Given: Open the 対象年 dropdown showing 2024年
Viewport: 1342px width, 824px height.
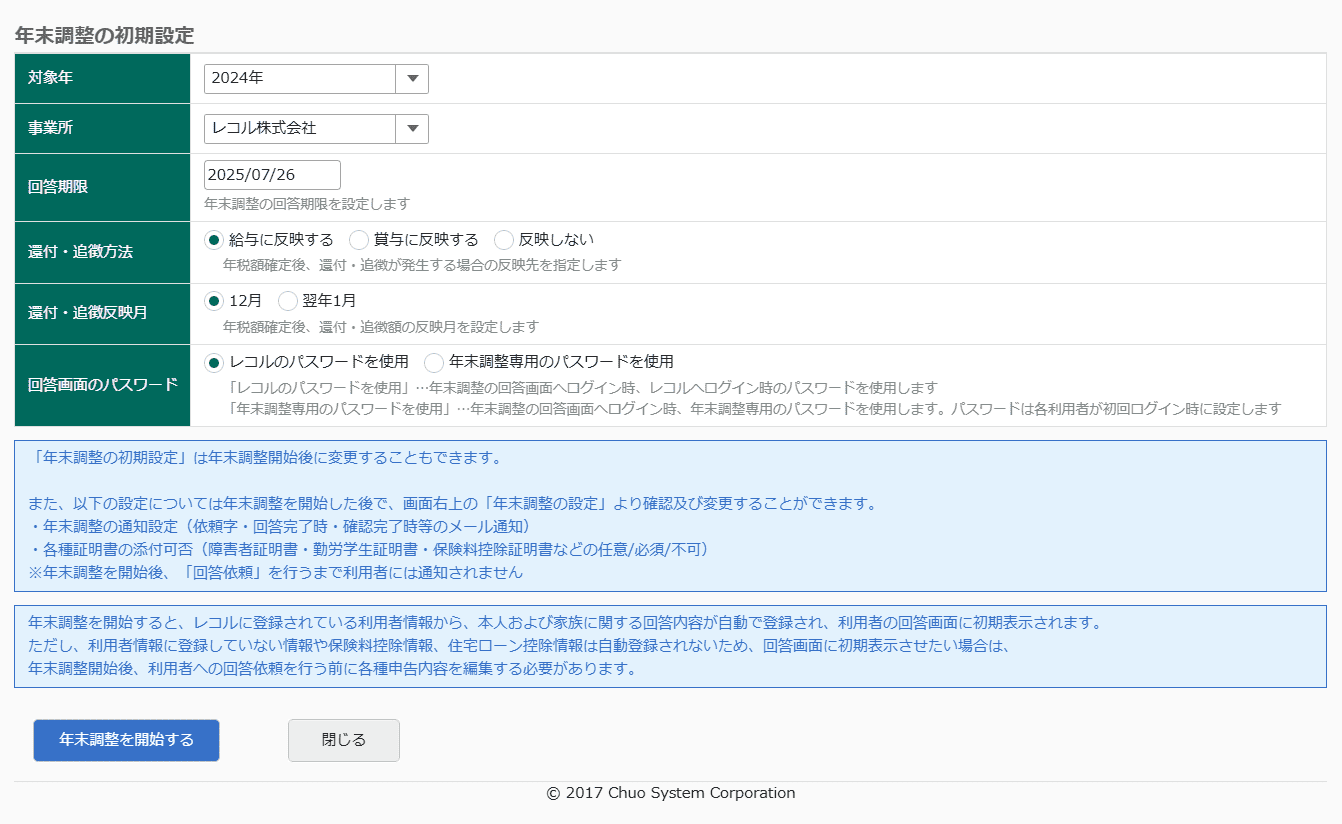Looking at the screenshot, I should coord(316,78).
